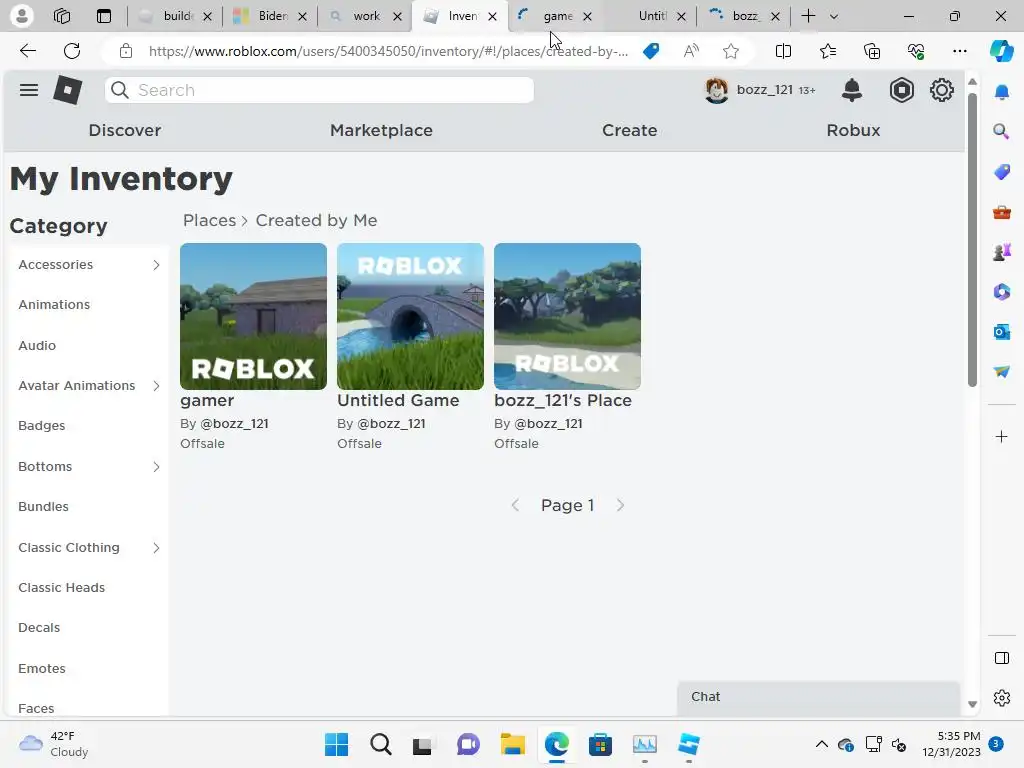Open the Create page
1024x768 pixels.
point(630,130)
